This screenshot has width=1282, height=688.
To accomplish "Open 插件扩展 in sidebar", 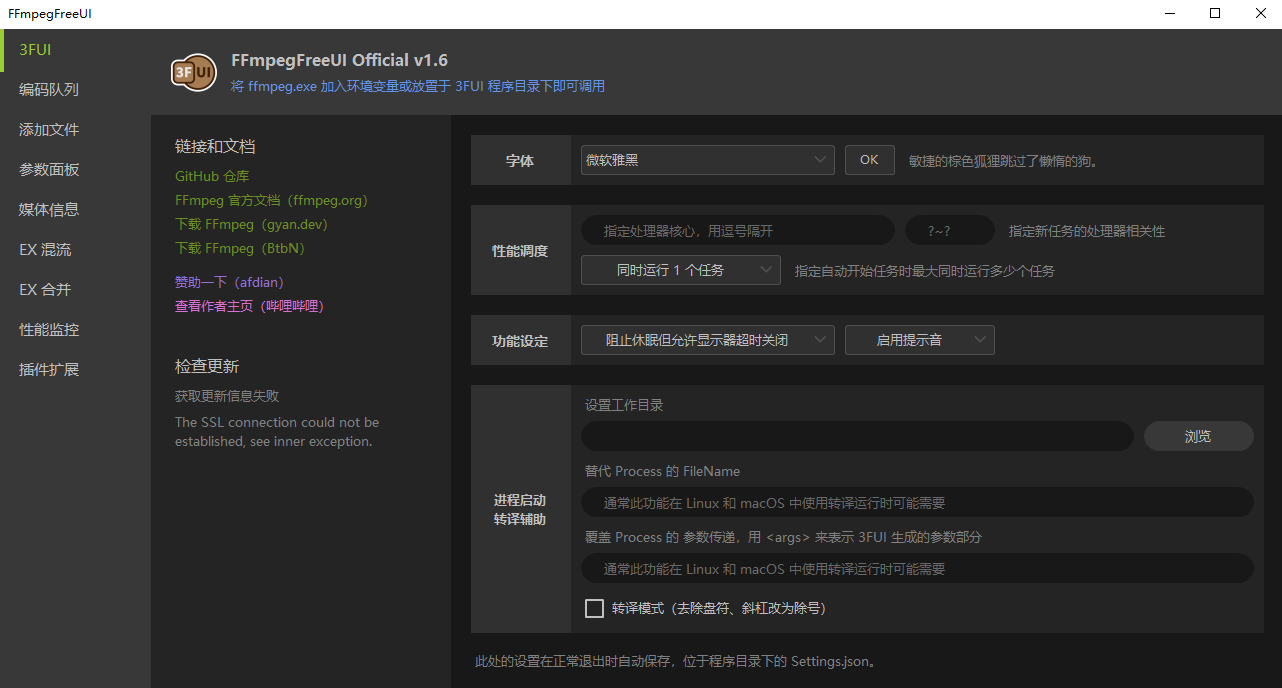I will (x=49, y=369).
